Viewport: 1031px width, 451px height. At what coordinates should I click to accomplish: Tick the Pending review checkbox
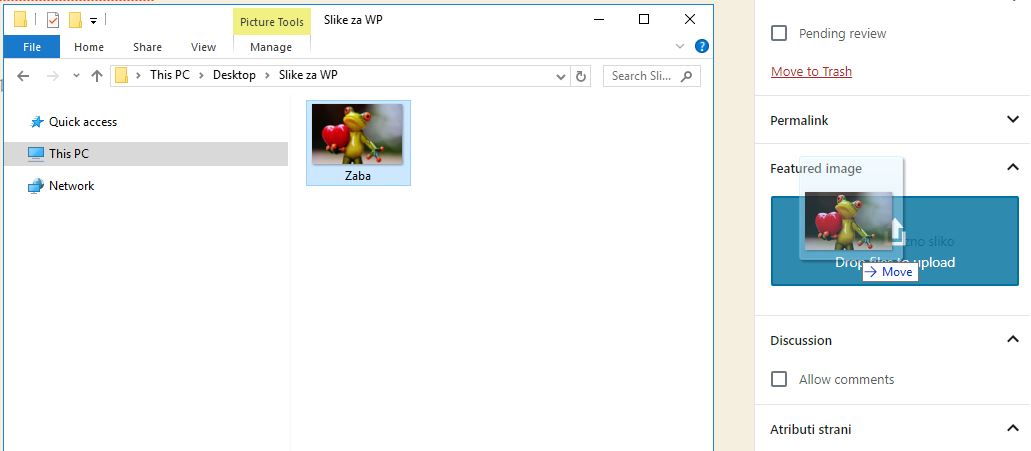[x=779, y=33]
